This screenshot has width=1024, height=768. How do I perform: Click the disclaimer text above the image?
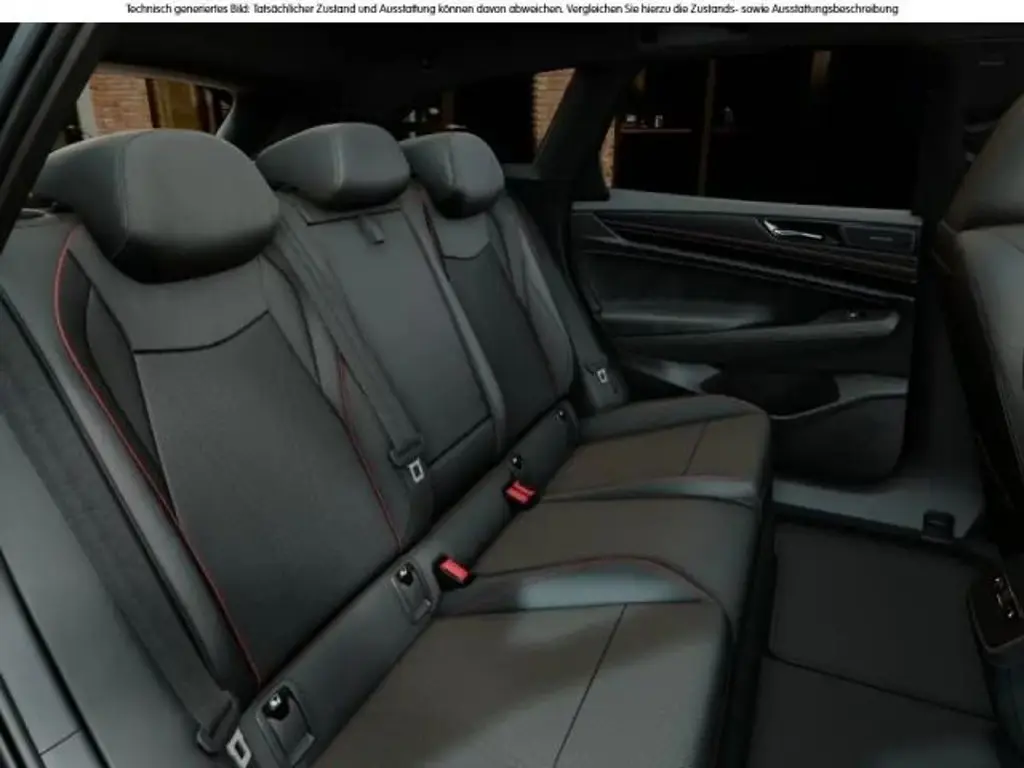(511, 9)
